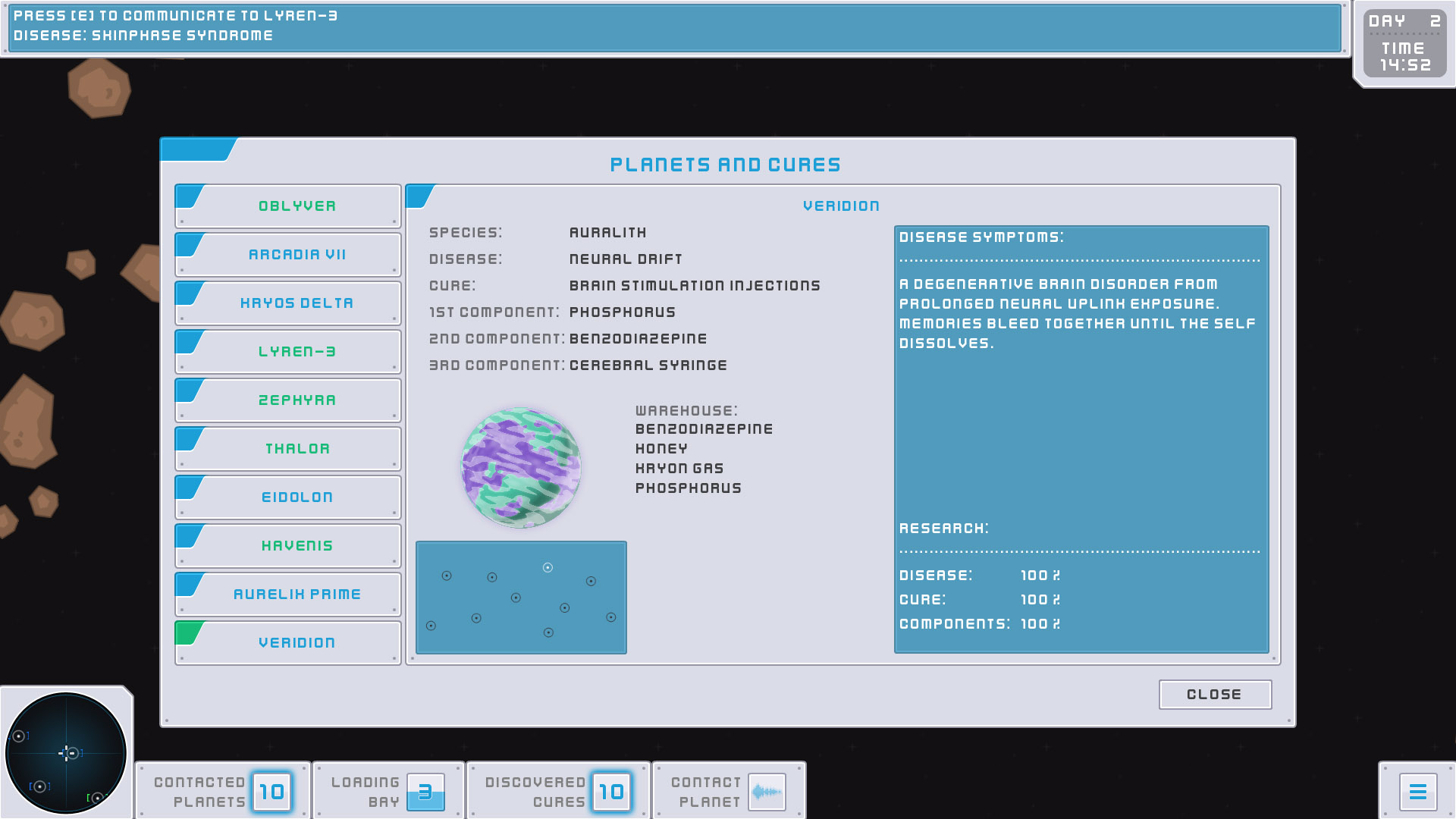Click the Contact Planet waveform icon
Image resolution: width=1456 pixels, height=819 pixels.
coord(767,792)
